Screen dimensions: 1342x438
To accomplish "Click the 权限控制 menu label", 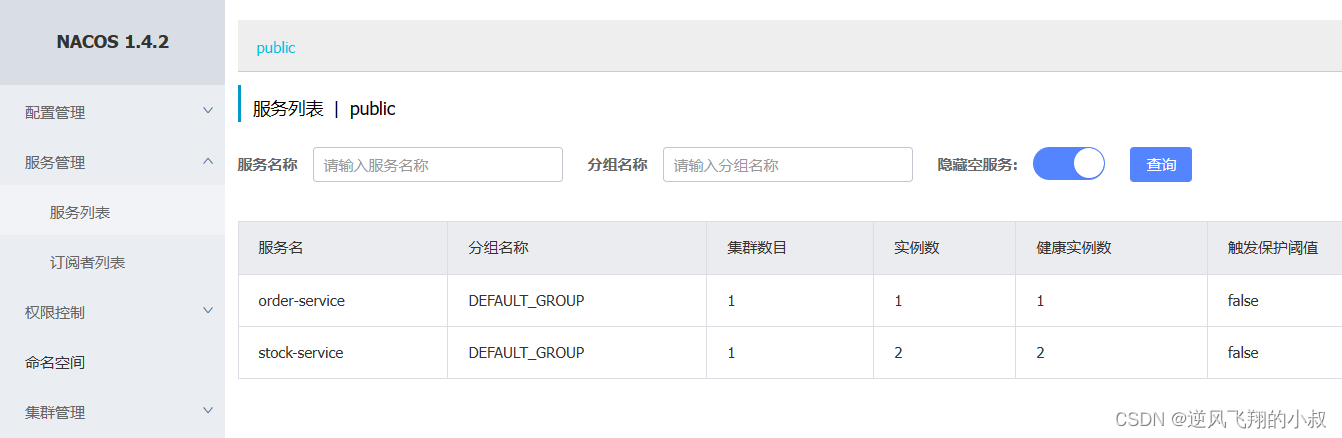I will [55, 312].
